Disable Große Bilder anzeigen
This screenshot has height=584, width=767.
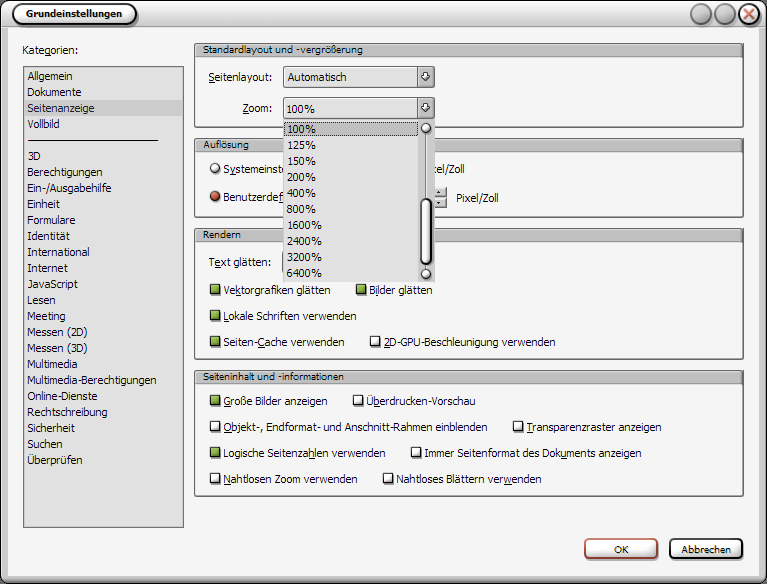tap(215, 401)
